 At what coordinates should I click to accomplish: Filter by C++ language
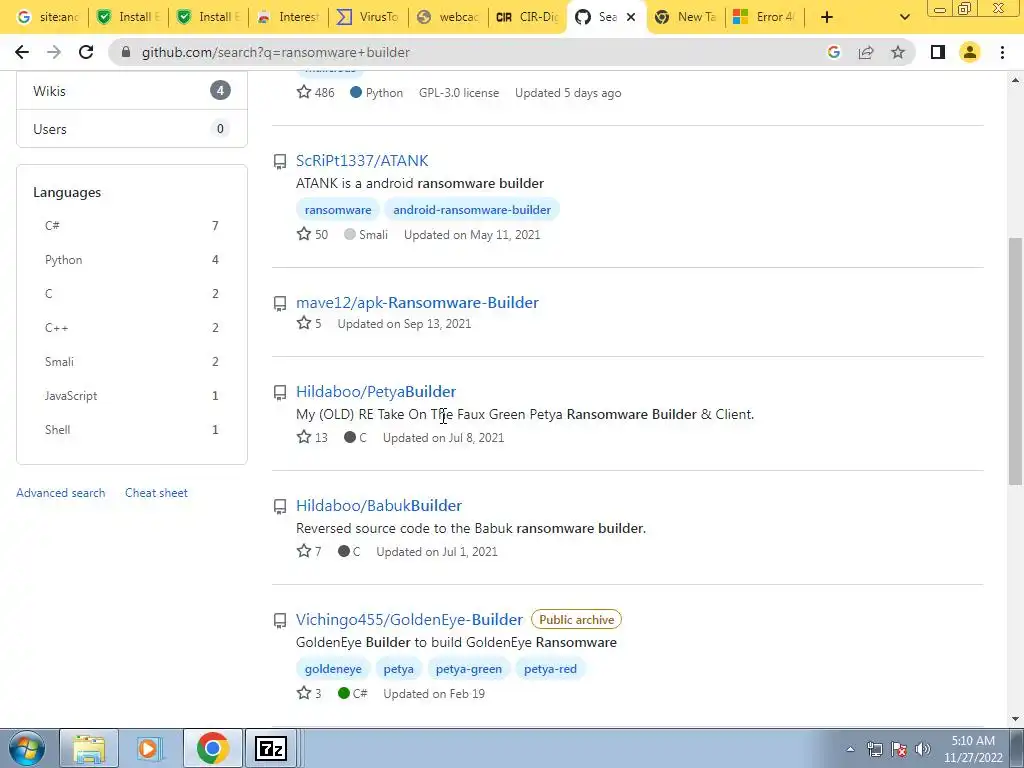[132, 327]
